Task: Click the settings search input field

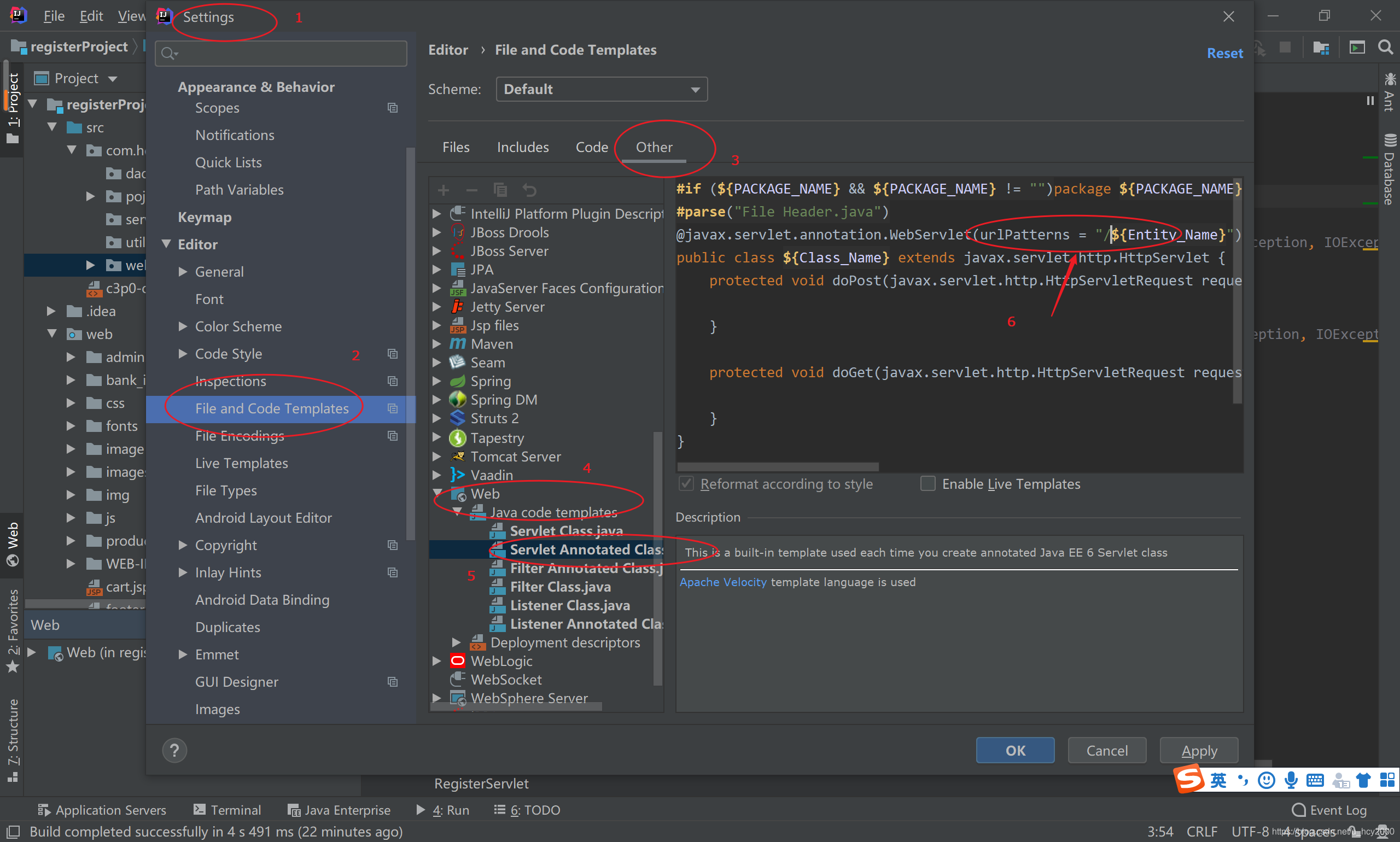Action: pyautogui.click(x=281, y=54)
